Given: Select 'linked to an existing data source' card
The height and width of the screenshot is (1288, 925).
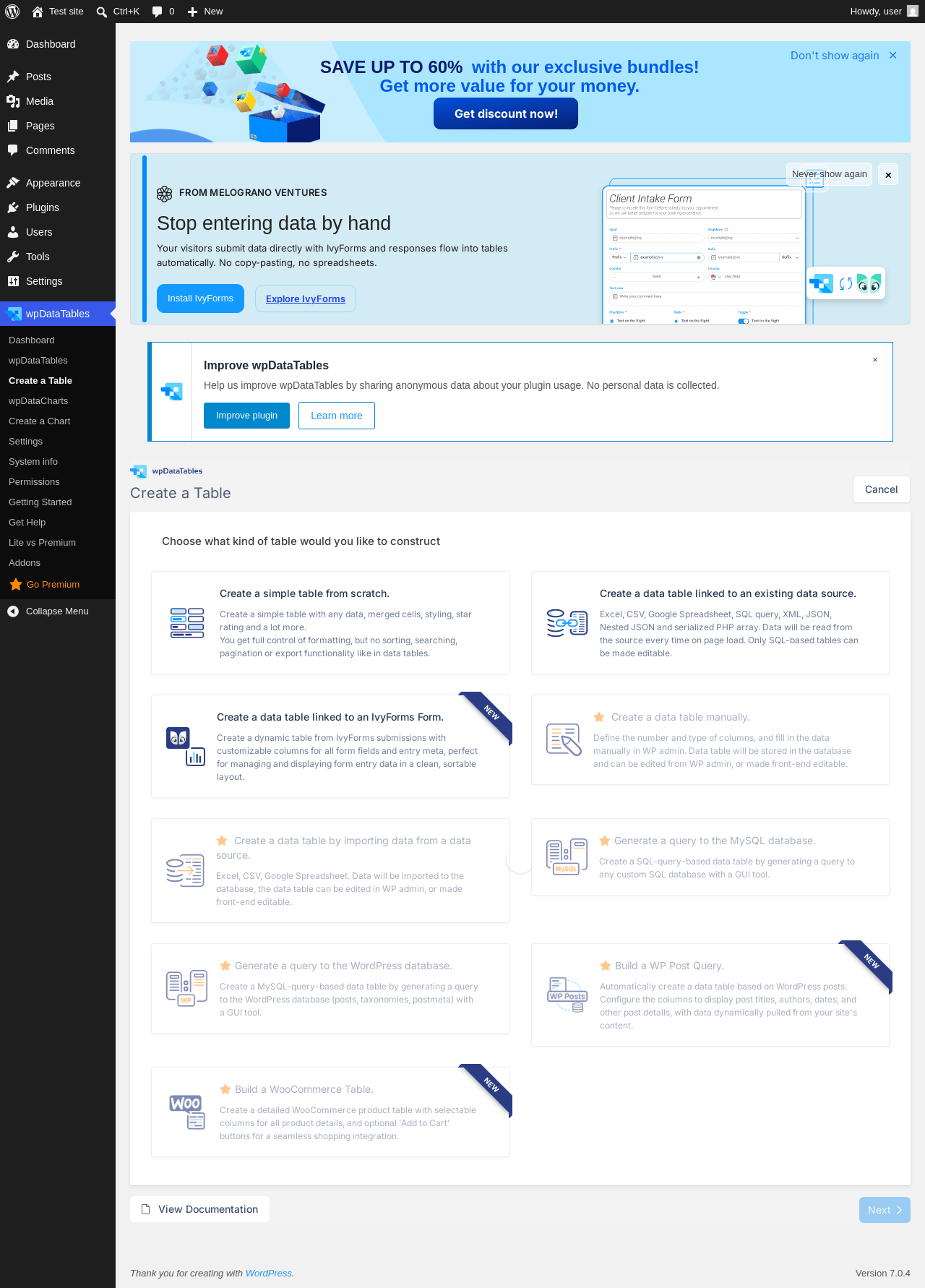Looking at the screenshot, I should pyautogui.click(x=710, y=623).
